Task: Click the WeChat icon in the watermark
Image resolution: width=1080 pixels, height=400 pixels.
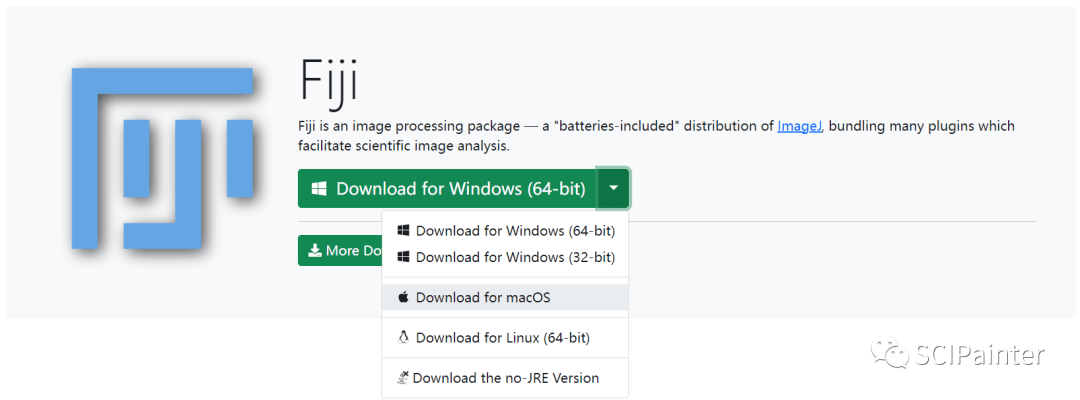Action: coord(888,354)
